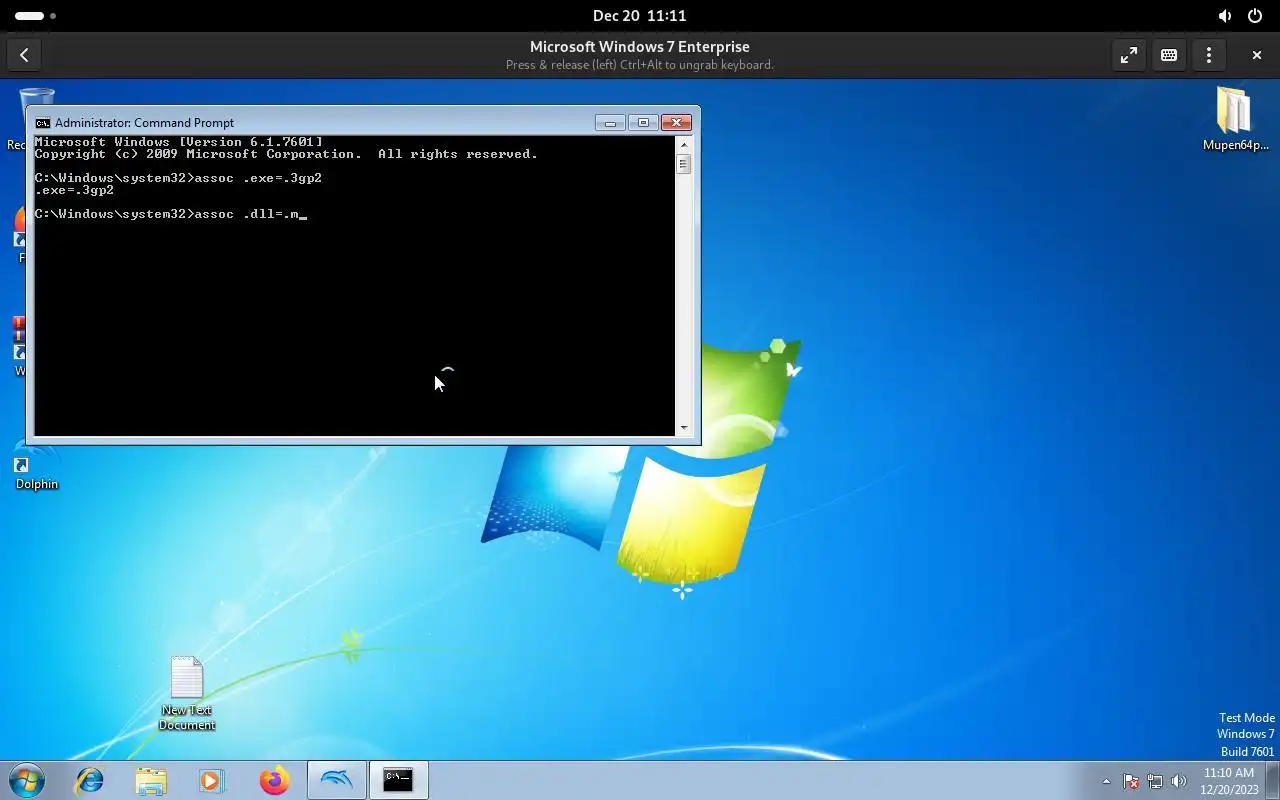Image resolution: width=1280 pixels, height=800 pixels.
Task: Open Windows Media Player from taskbar
Action: pos(212,780)
